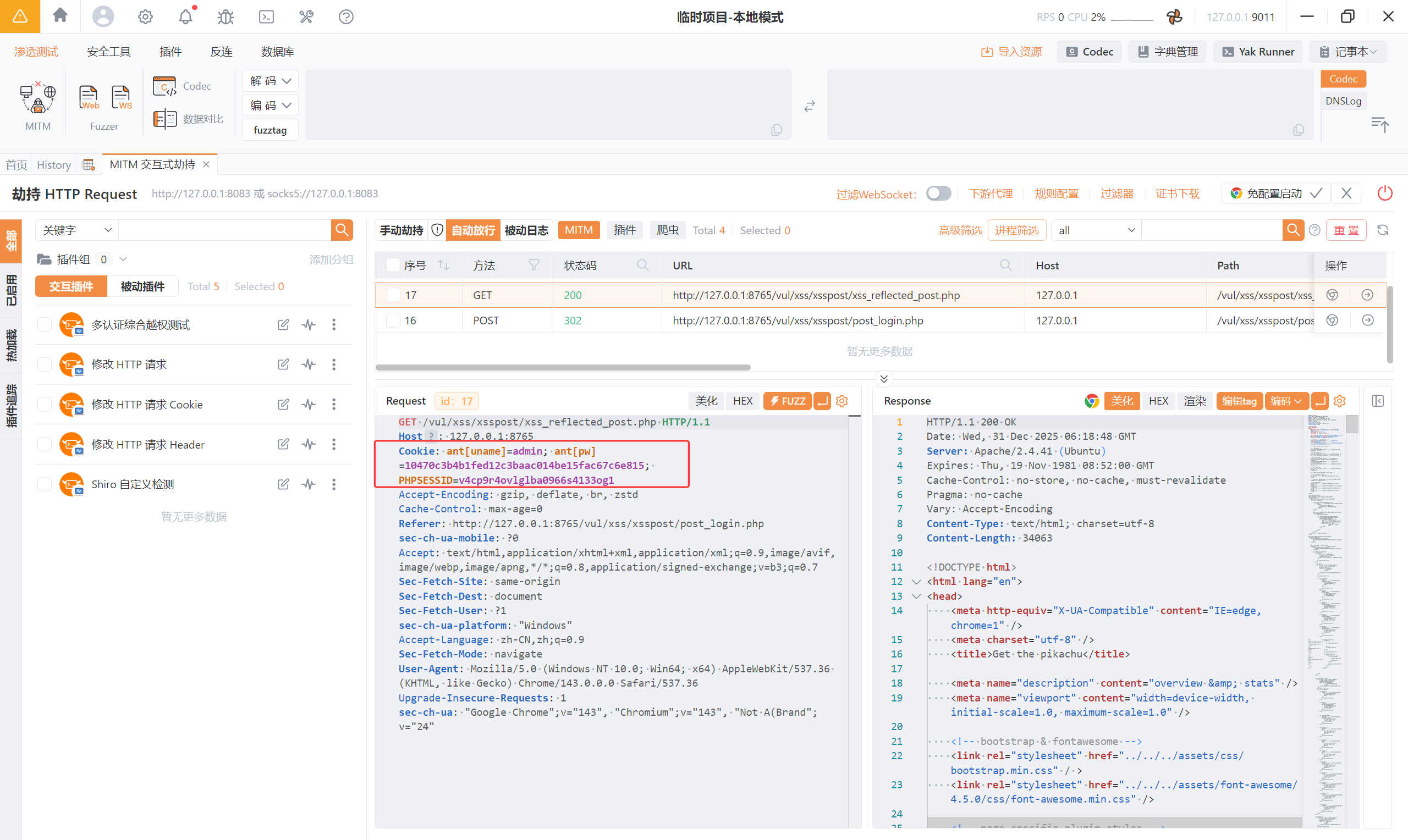
Task: Open the WS Fuzzer icon
Action: pos(121,97)
